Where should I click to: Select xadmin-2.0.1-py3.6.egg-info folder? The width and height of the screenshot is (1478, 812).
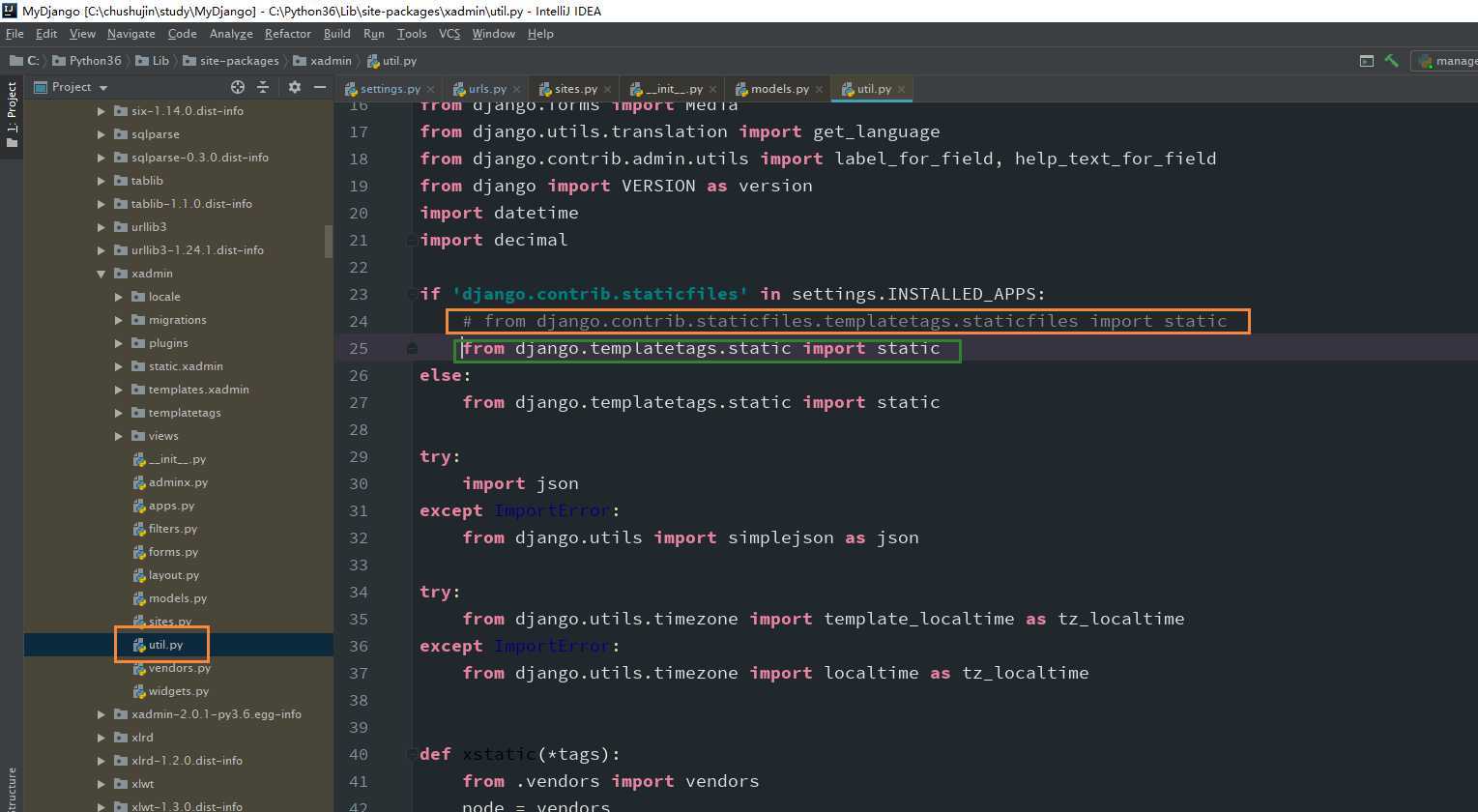(x=217, y=714)
